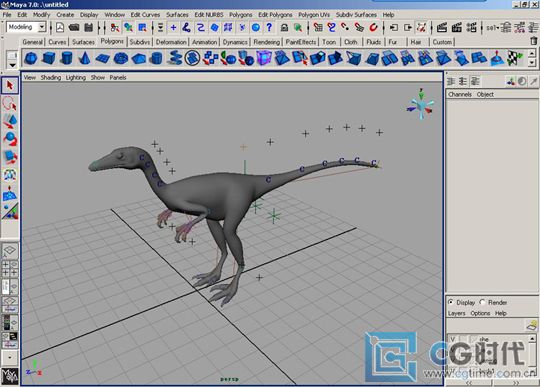
Task: Open the Object menu in Channel Box
Action: pyautogui.click(x=485, y=94)
